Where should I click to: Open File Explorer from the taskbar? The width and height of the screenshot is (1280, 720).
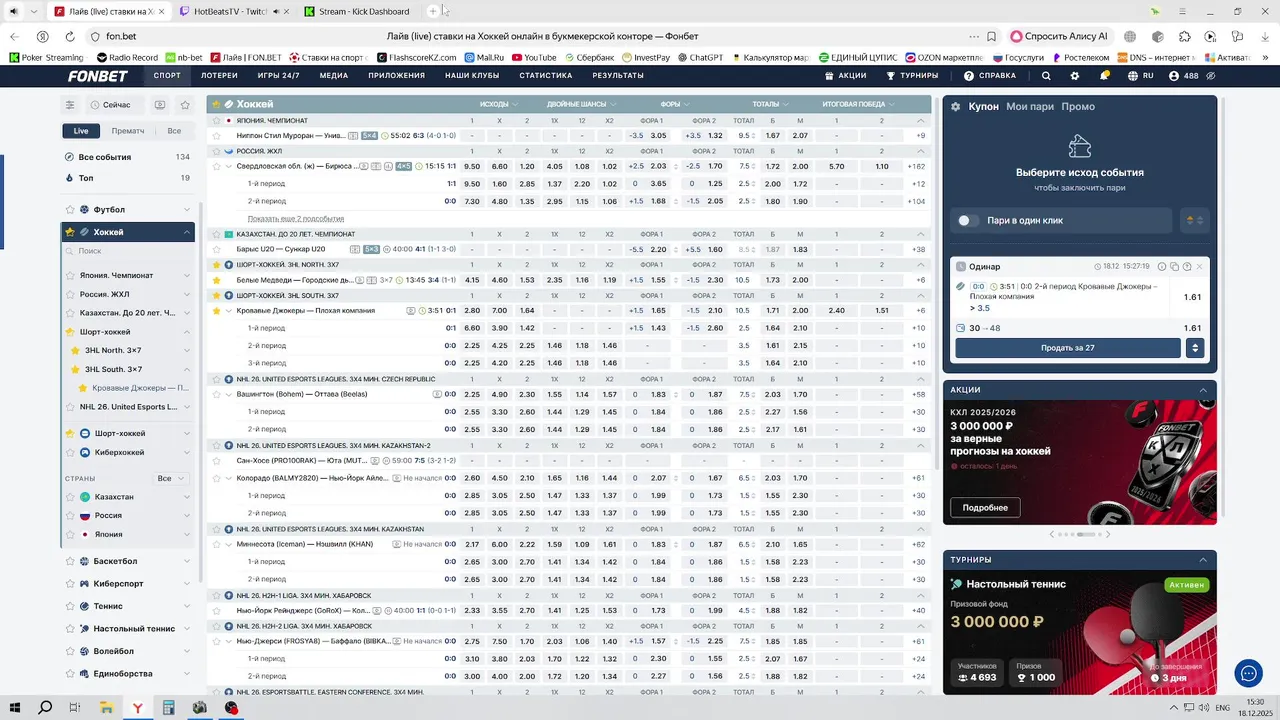[x=106, y=708]
